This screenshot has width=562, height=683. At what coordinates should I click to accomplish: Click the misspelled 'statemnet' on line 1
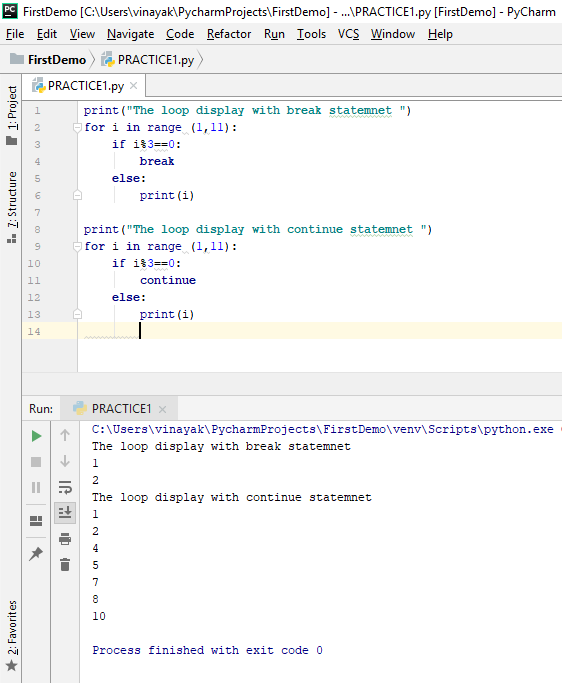(x=360, y=111)
